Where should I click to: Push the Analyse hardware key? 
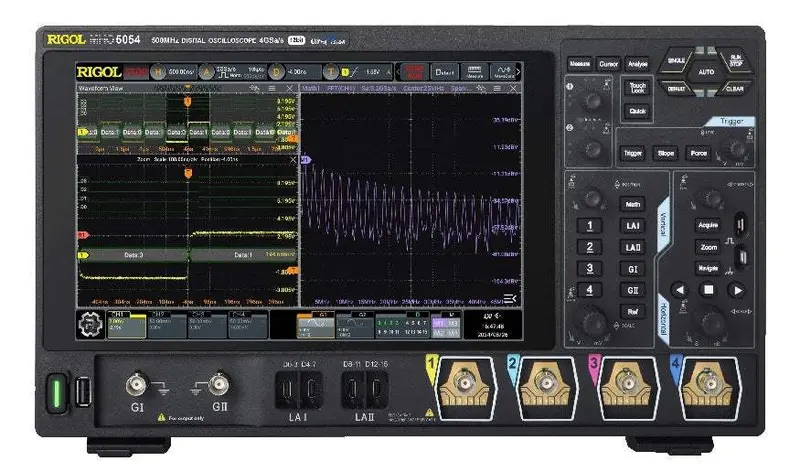[637, 64]
